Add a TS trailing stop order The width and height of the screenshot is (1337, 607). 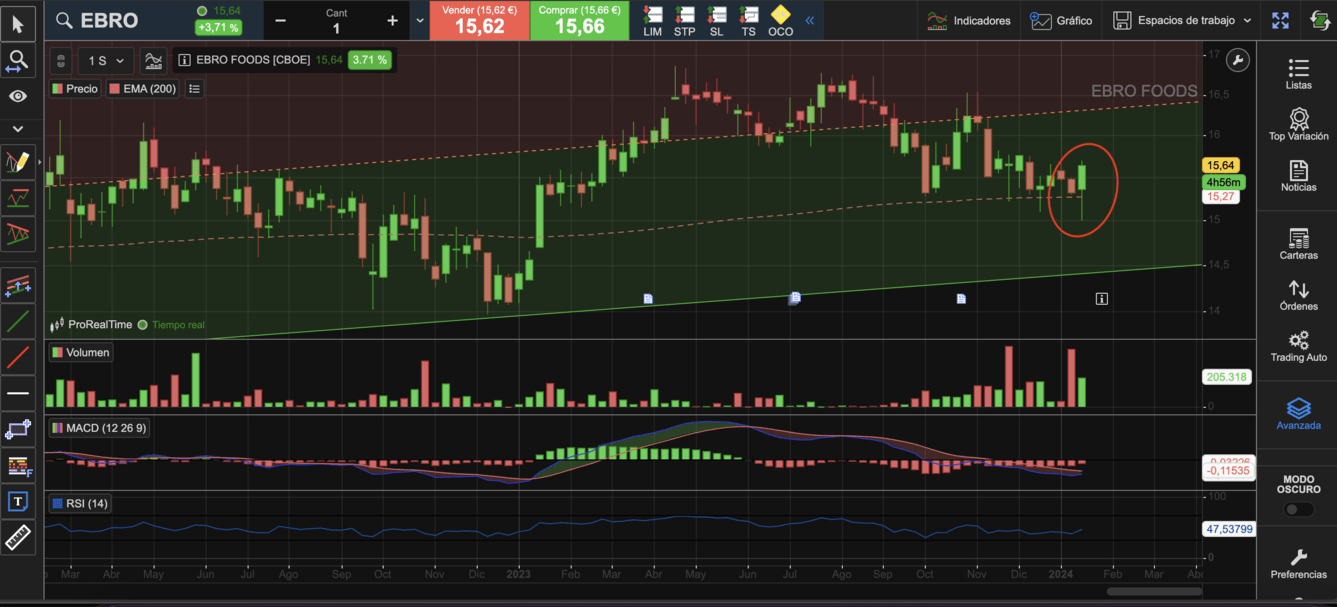click(749, 21)
